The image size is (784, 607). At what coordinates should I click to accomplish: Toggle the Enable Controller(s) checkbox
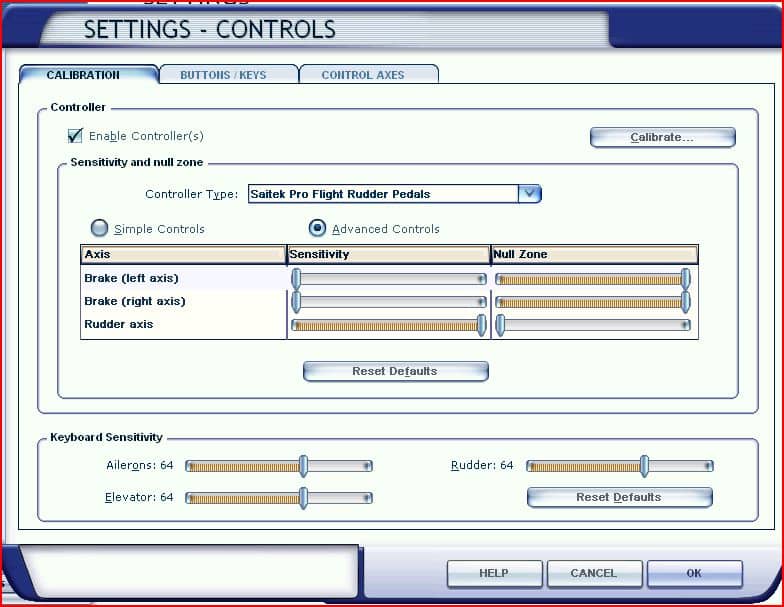[75, 136]
